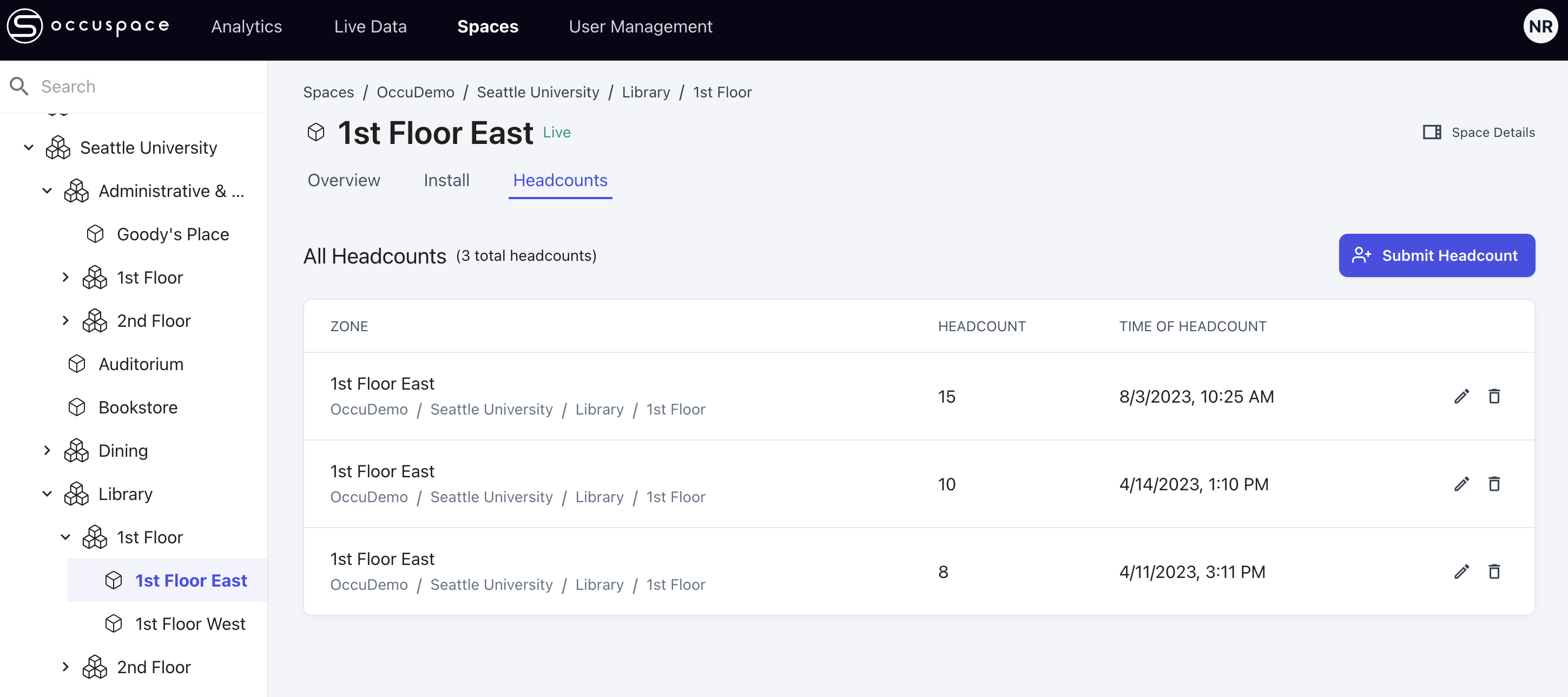Open NR user avatar menu
1568x697 pixels.
tap(1540, 26)
